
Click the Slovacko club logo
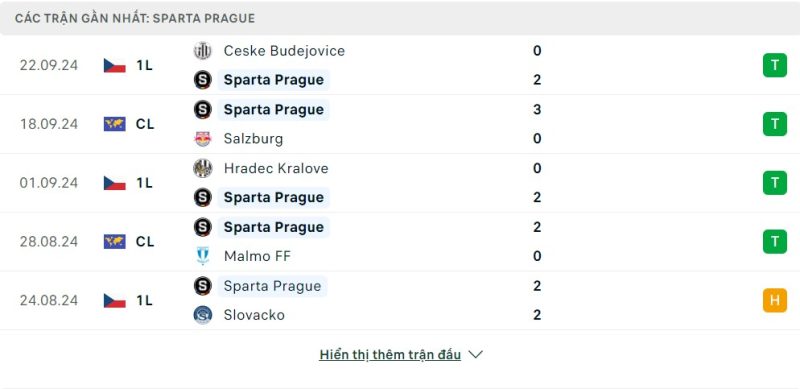click(203, 315)
